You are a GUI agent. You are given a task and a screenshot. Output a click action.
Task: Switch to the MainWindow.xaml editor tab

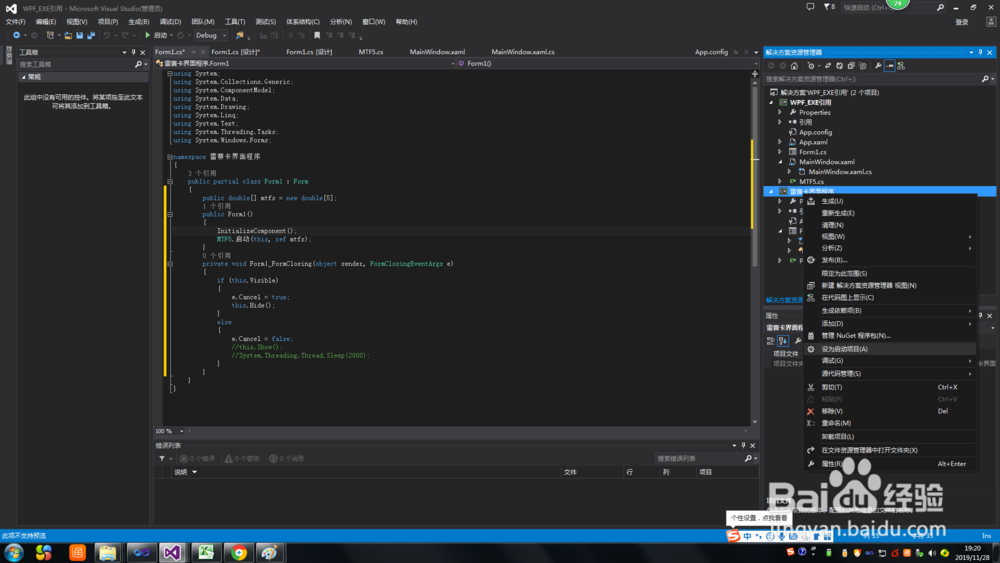437,52
